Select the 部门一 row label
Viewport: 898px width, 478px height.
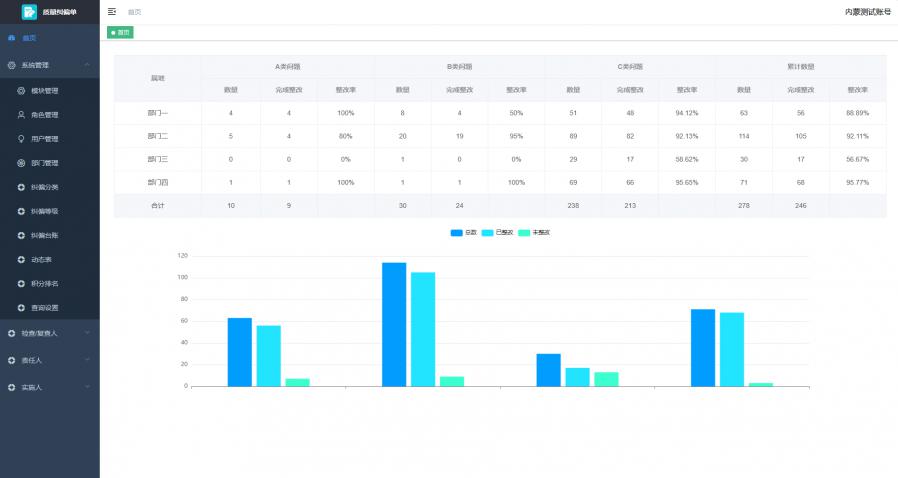157,113
